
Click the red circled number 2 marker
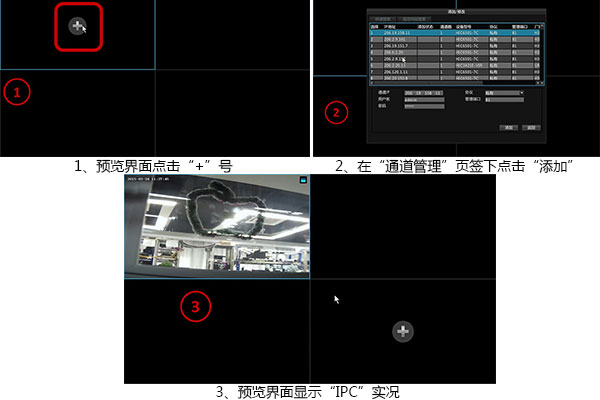point(338,112)
